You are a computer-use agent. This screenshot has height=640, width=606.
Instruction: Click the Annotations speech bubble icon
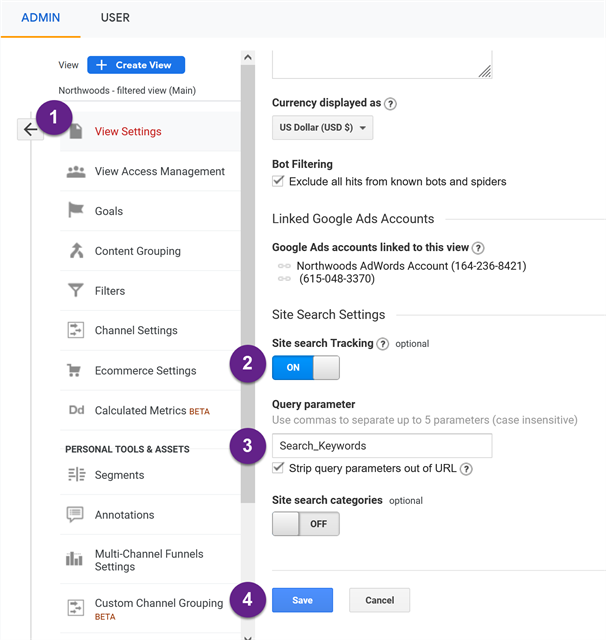point(75,514)
